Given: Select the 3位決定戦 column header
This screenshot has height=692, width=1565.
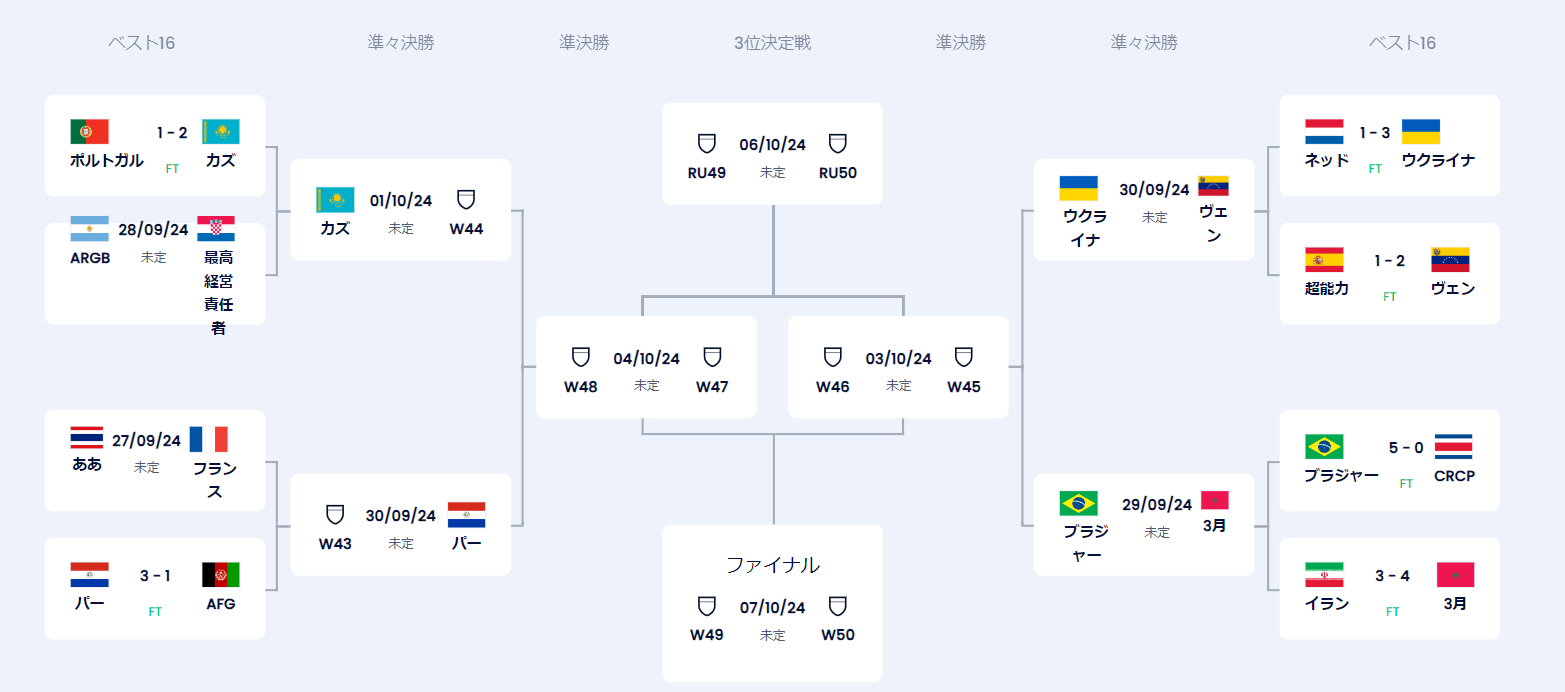Looking at the screenshot, I should (772, 43).
